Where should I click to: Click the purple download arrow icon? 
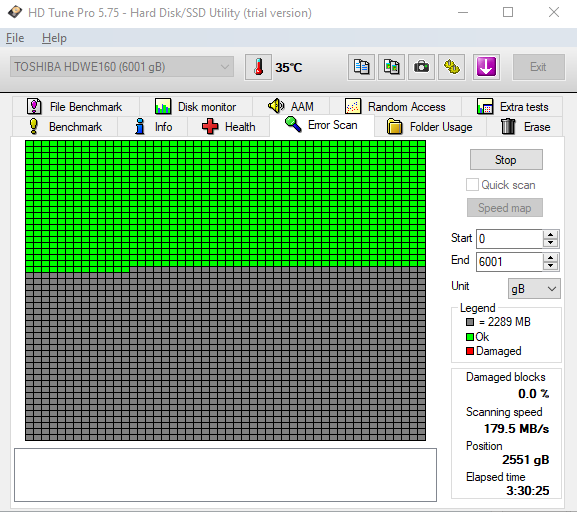(486, 67)
